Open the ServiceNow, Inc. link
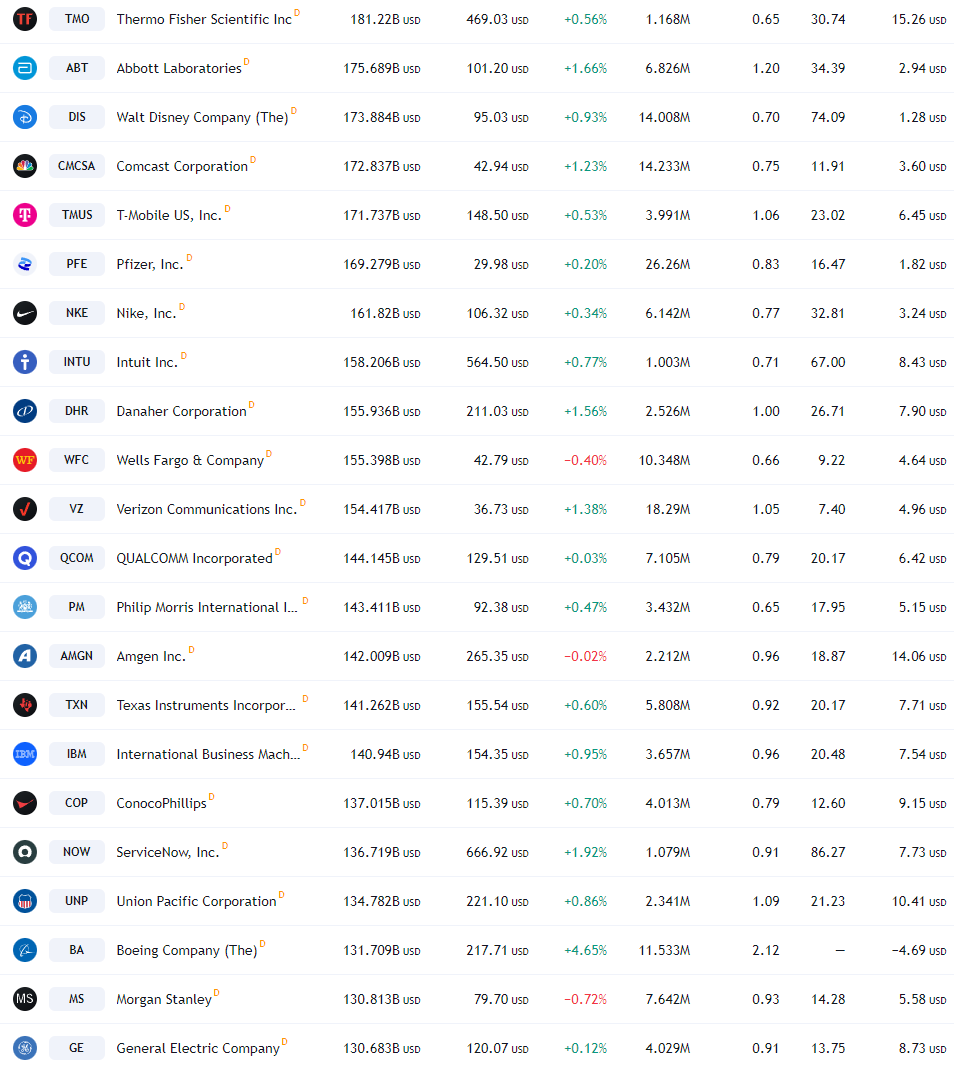 pyautogui.click(x=167, y=852)
